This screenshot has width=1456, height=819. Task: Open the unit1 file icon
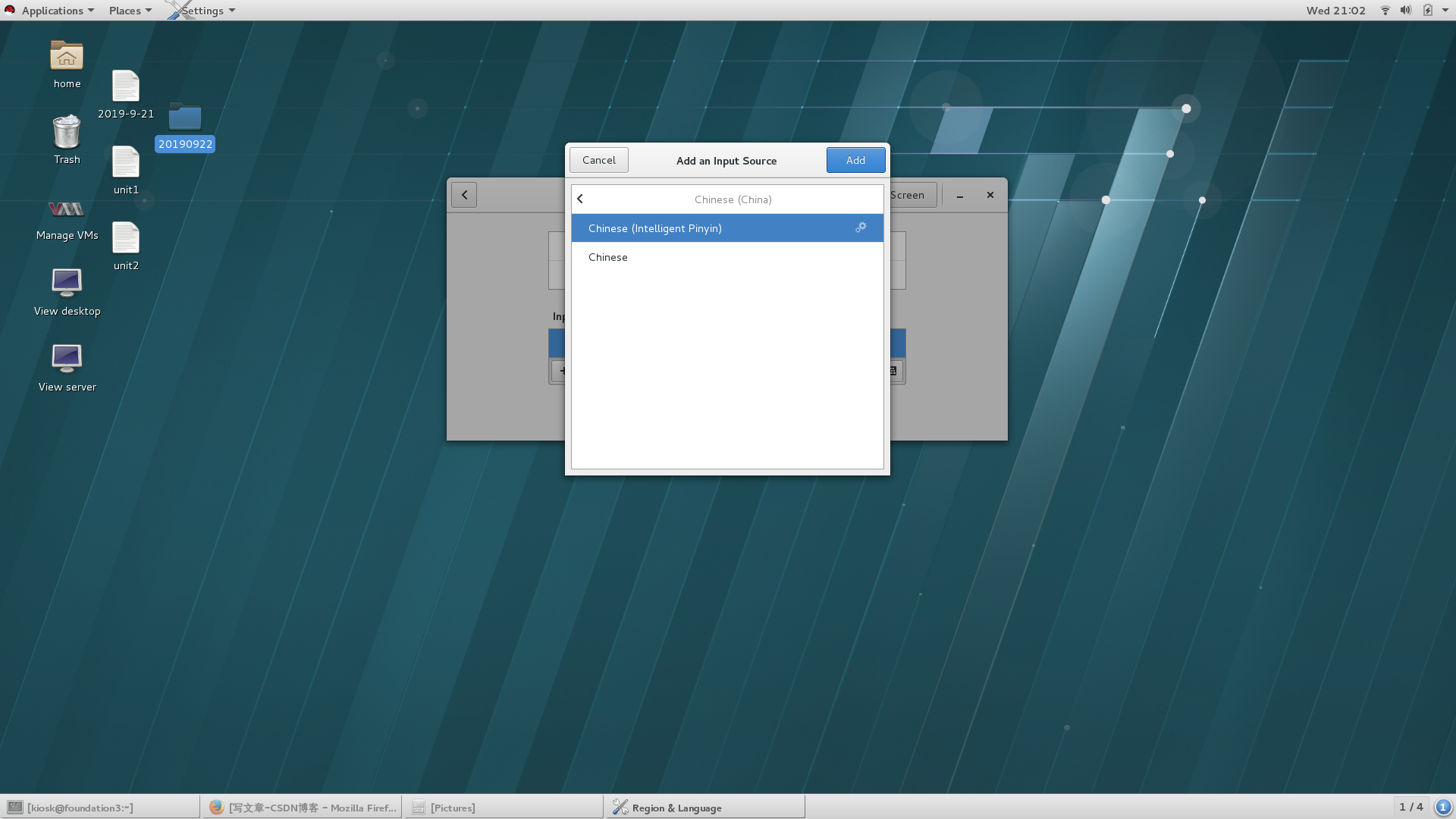point(126,163)
